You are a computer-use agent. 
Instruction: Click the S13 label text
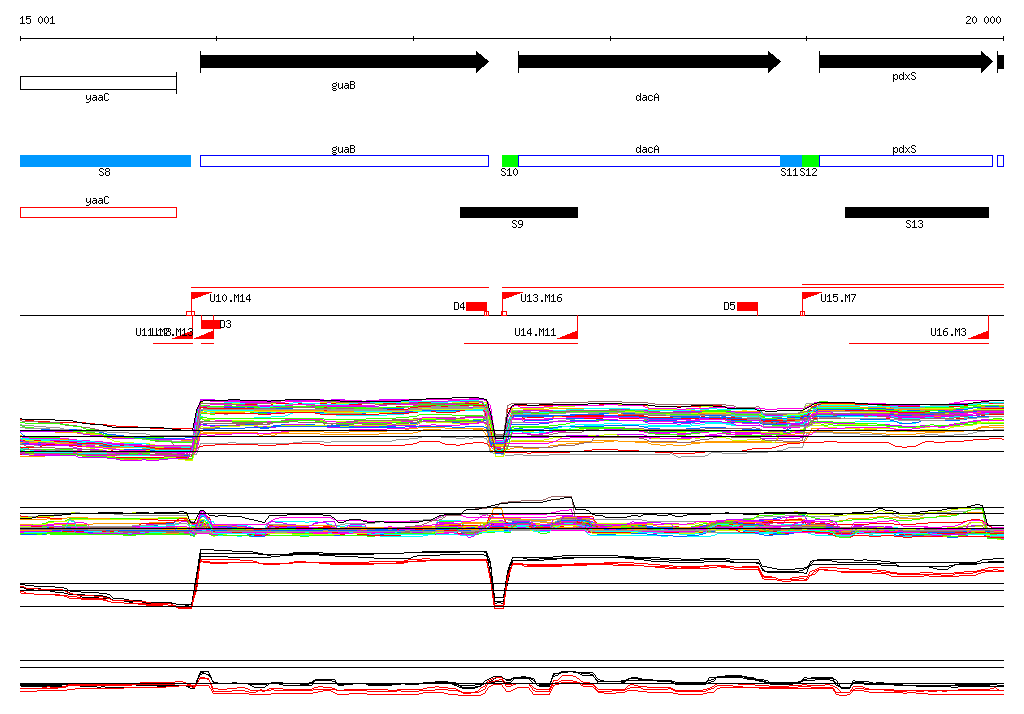914,224
